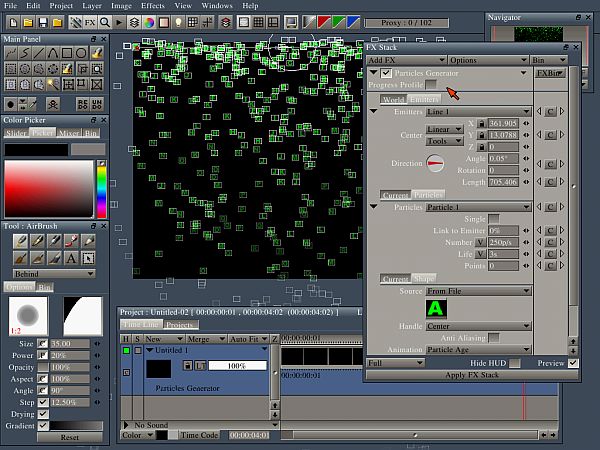The width and height of the screenshot is (600, 450).
Task: Select the text tool A in AirBrush panel
Action: pos(71,258)
